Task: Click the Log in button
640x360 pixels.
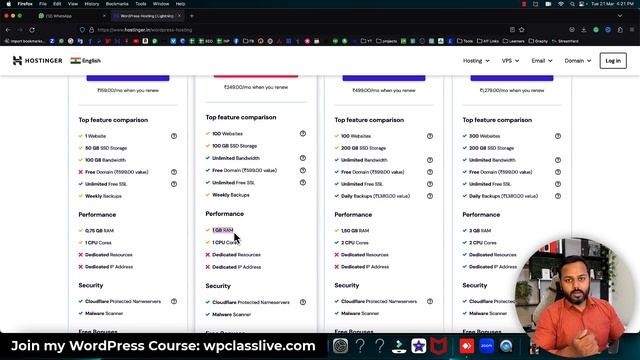Action: click(613, 60)
